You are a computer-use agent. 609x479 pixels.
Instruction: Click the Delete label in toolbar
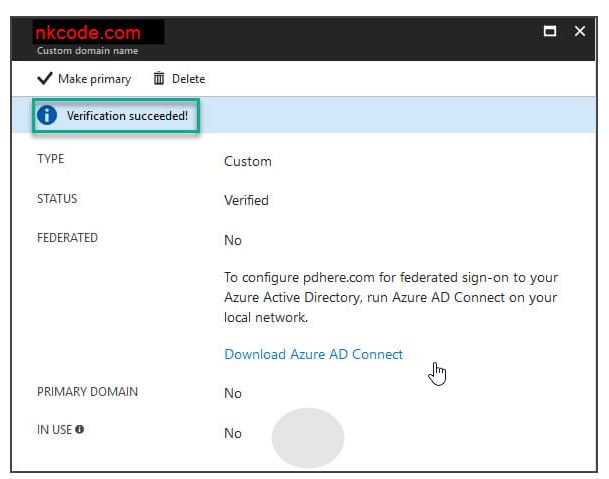pyautogui.click(x=188, y=79)
